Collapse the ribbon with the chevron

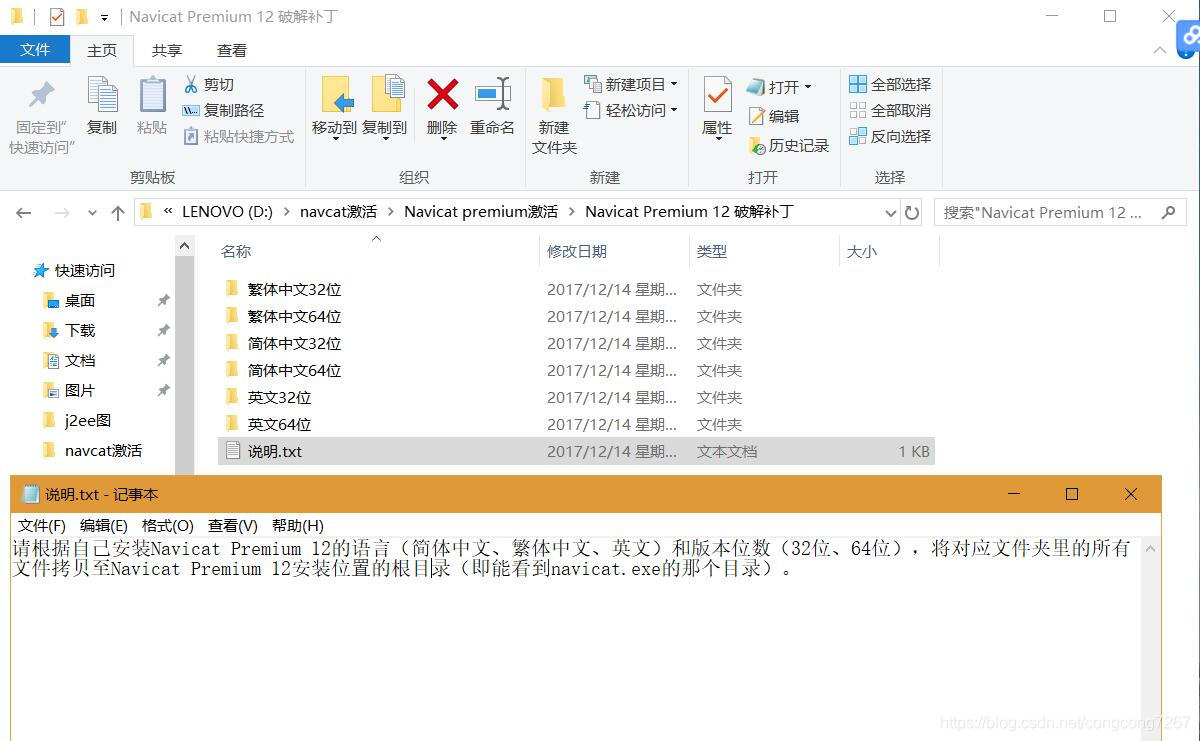(x=1160, y=50)
